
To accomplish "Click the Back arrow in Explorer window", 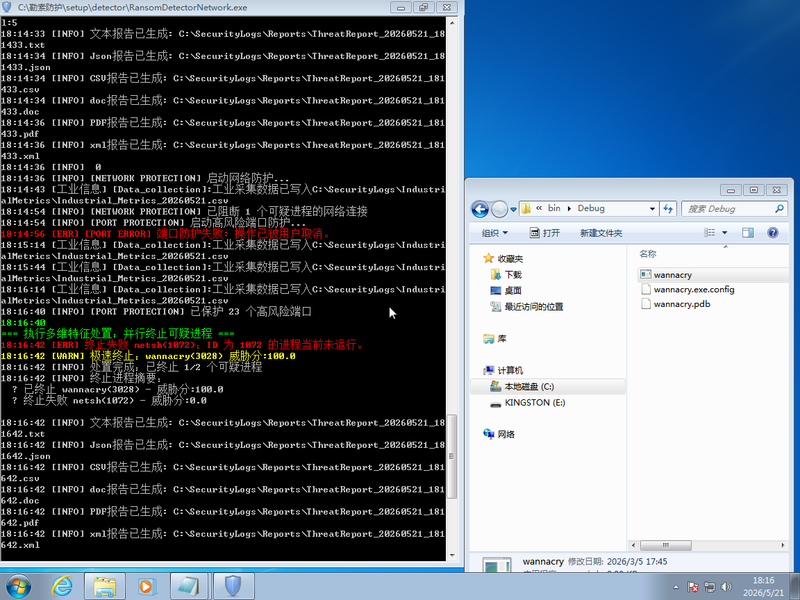I will (480, 209).
